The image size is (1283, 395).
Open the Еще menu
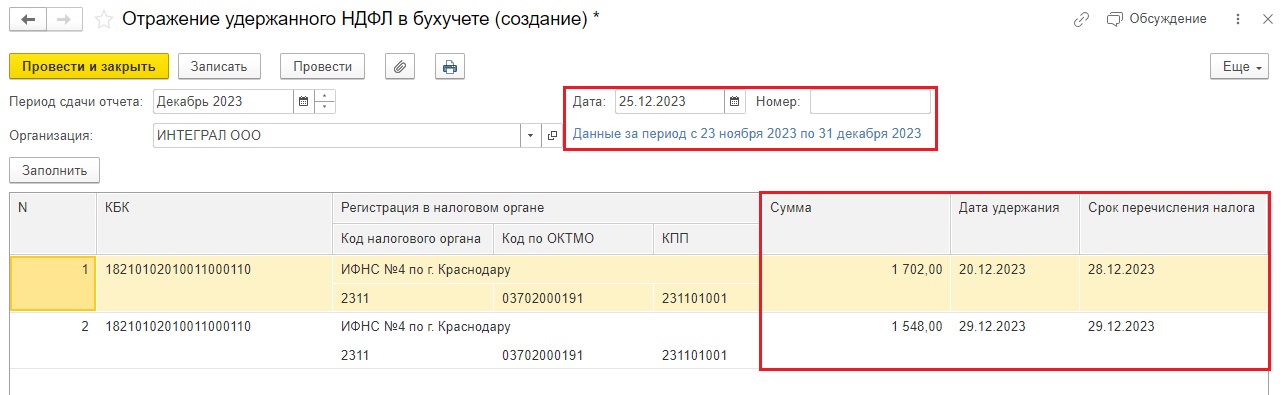click(x=1239, y=67)
